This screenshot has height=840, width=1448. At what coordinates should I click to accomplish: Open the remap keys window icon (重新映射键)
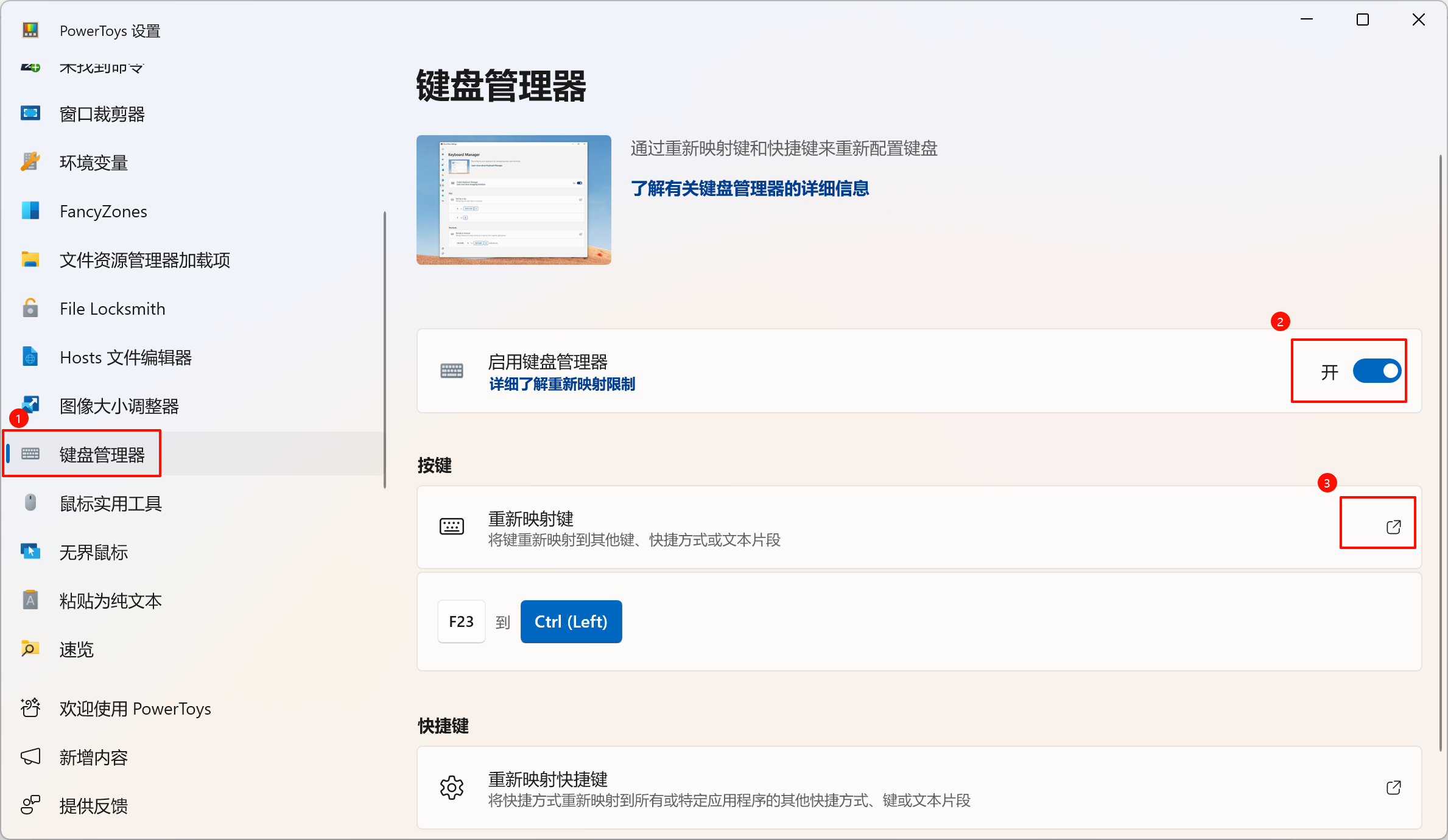tap(1393, 527)
